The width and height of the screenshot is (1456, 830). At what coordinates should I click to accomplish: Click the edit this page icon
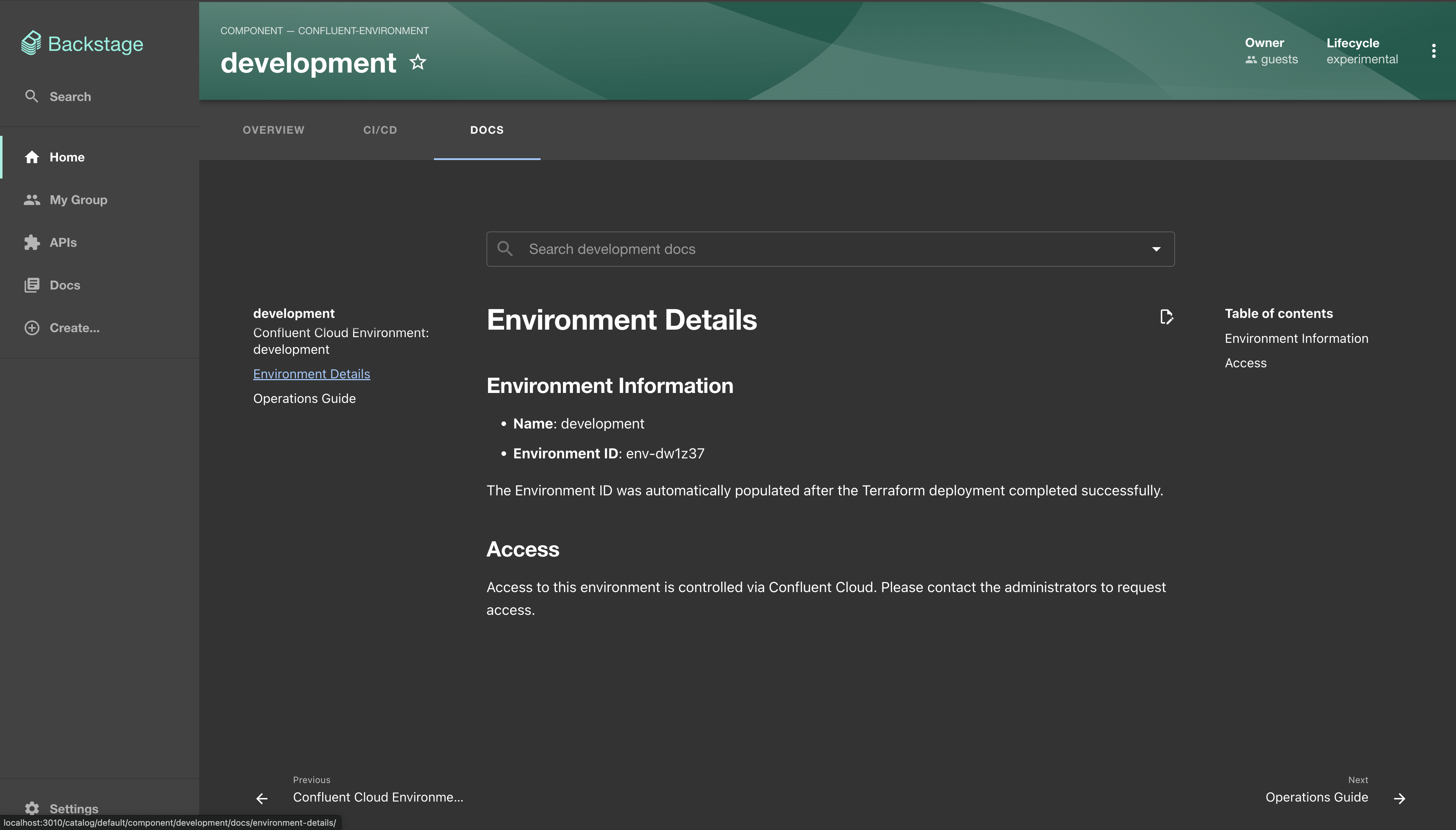1167,317
